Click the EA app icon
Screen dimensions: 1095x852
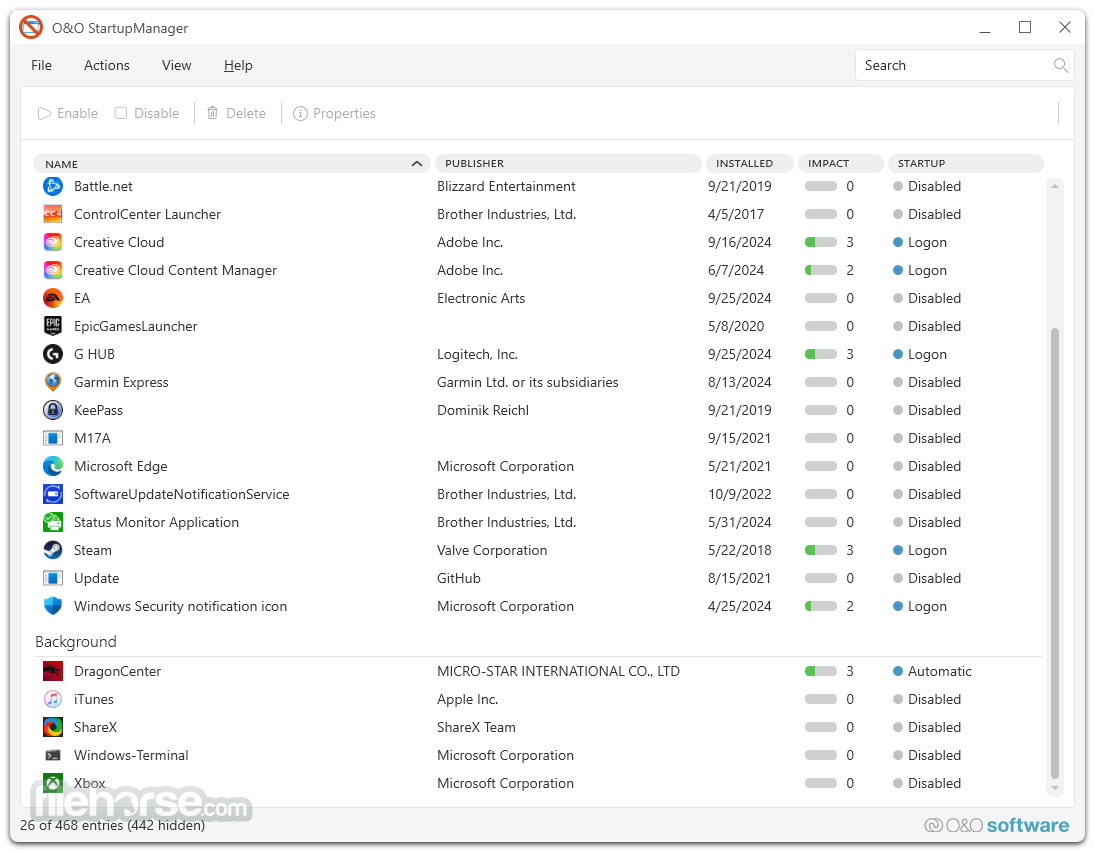click(52, 298)
